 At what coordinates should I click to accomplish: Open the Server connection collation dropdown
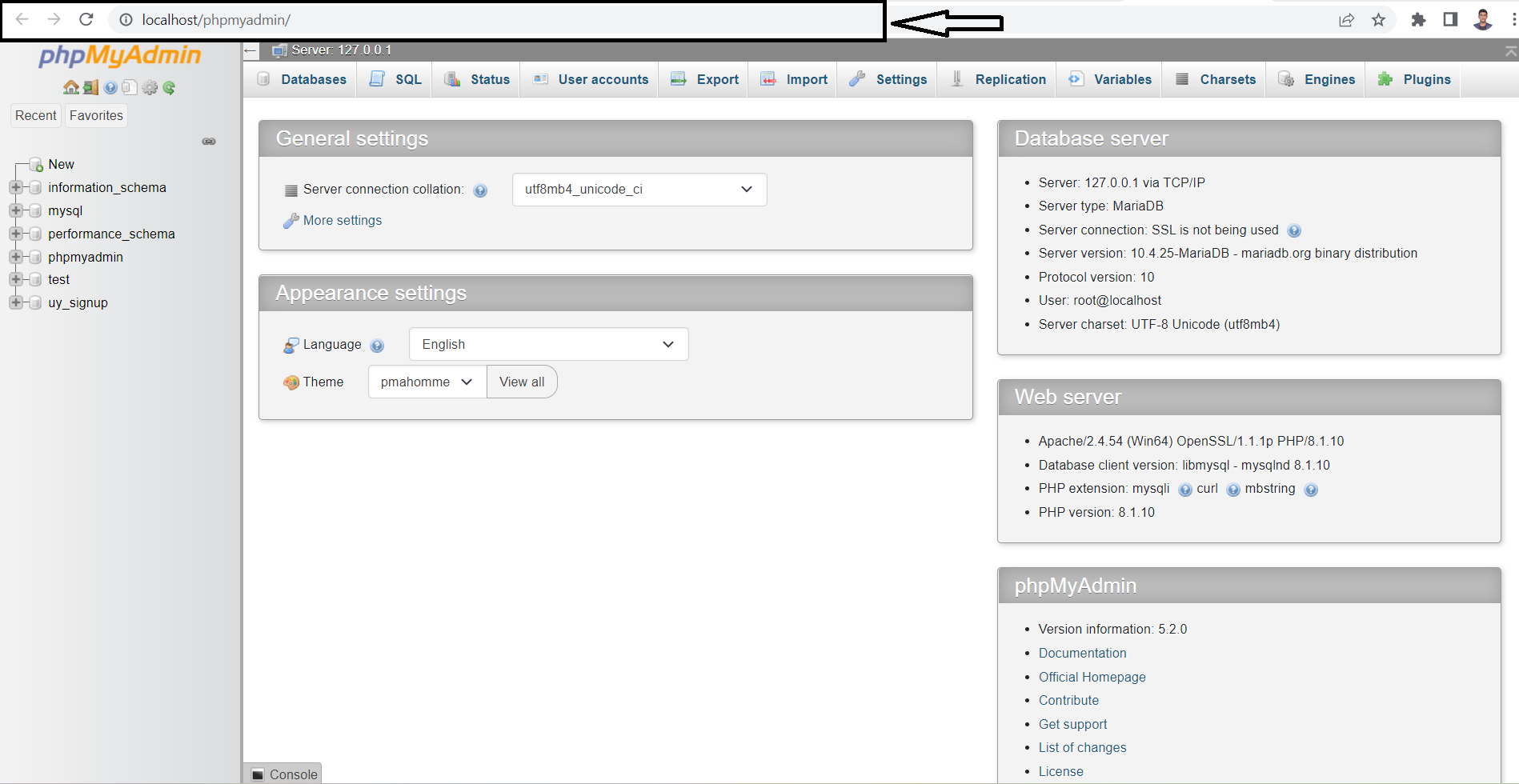coord(638,190)
